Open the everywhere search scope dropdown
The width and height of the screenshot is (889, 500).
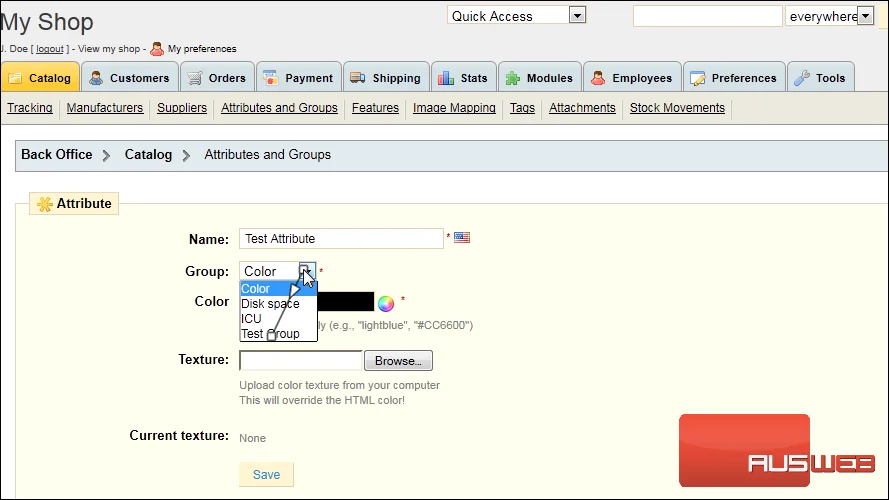click(x=829, y=16)
